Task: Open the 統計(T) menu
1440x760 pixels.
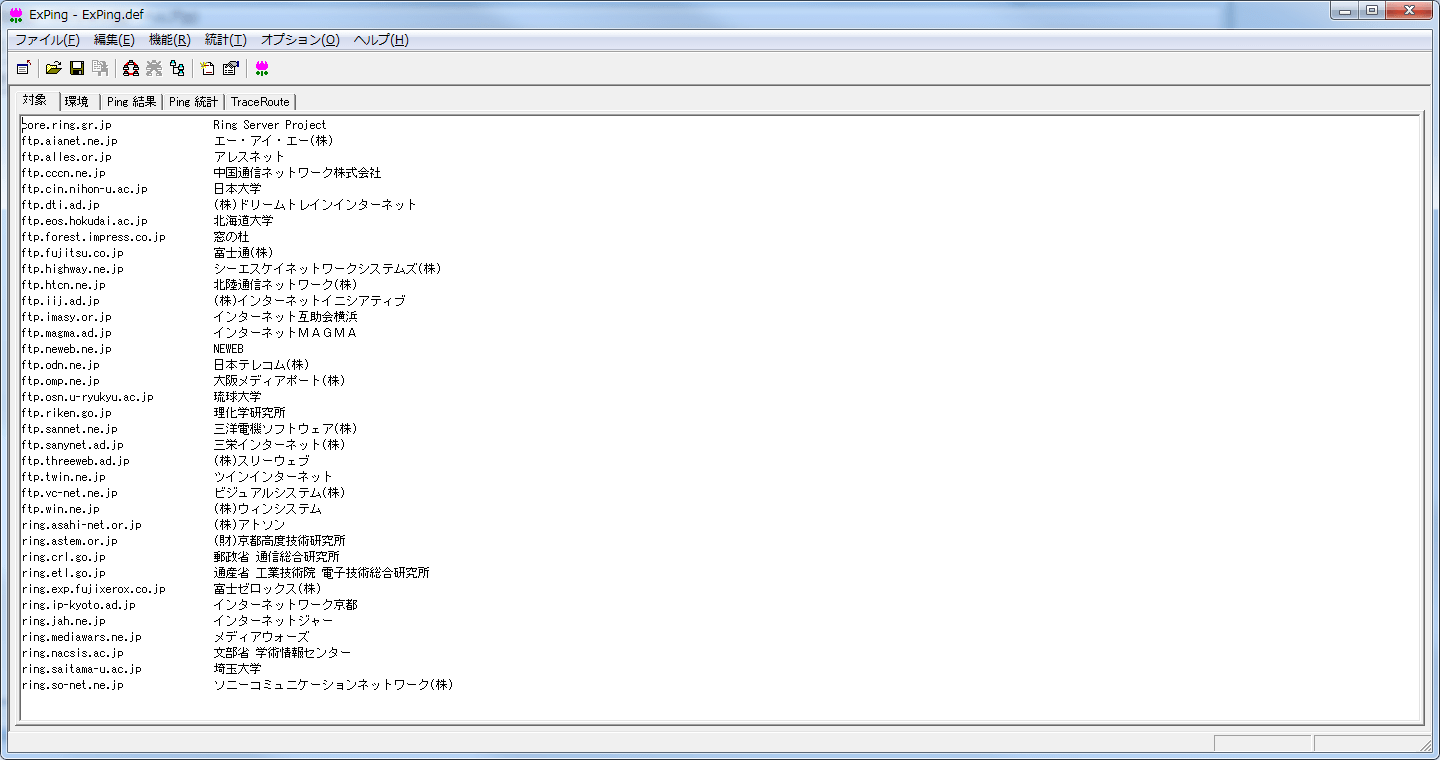Action: tap(225, 40)
